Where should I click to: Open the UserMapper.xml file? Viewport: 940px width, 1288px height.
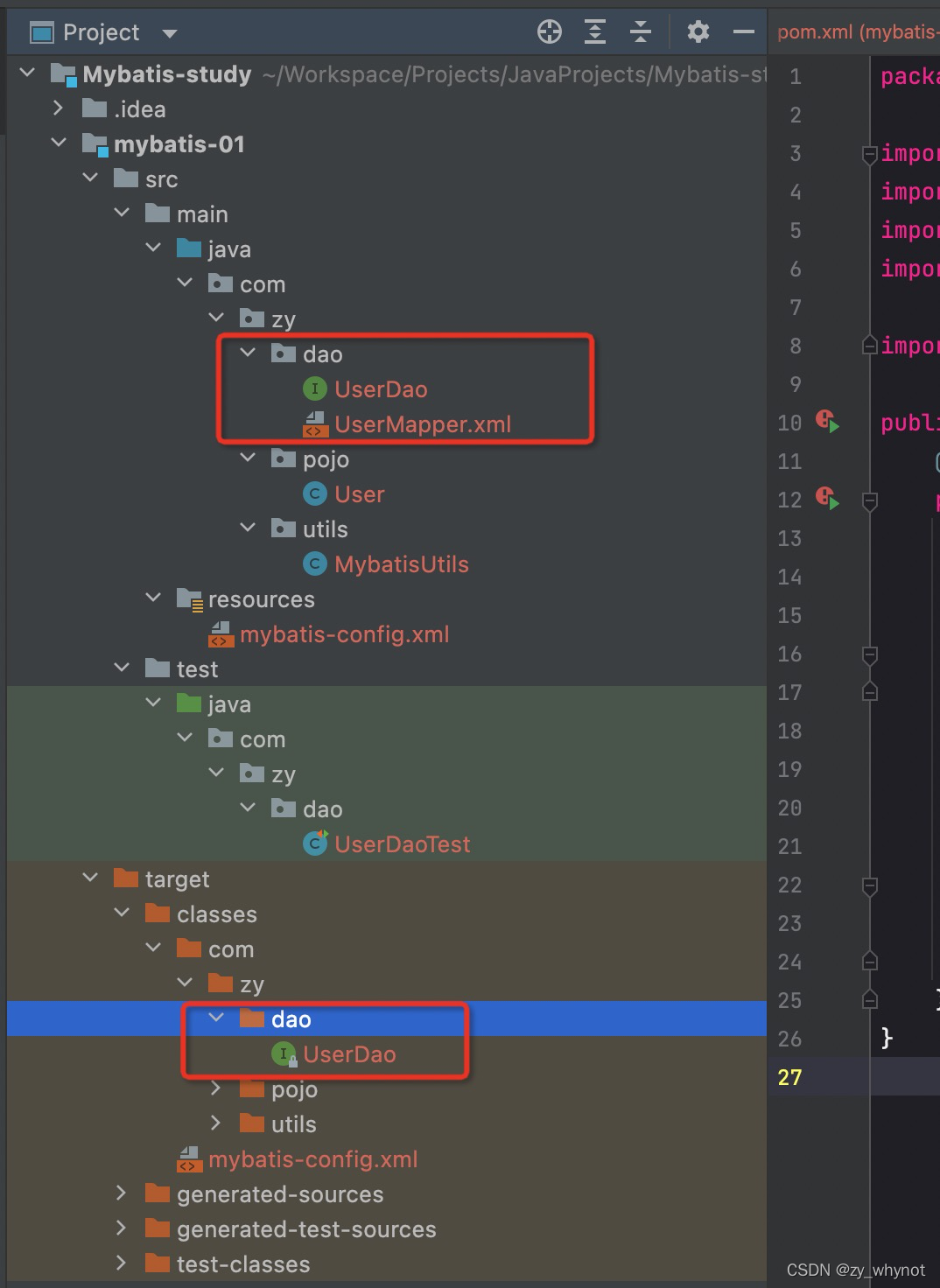coord(423,424)
